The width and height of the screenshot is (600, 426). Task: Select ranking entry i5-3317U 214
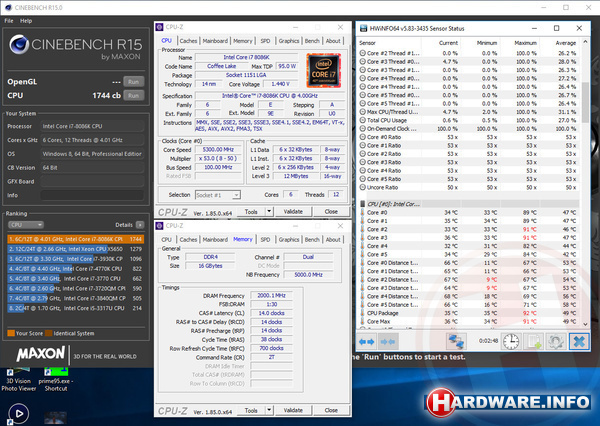pyautogui.click(x=75, y=308)
